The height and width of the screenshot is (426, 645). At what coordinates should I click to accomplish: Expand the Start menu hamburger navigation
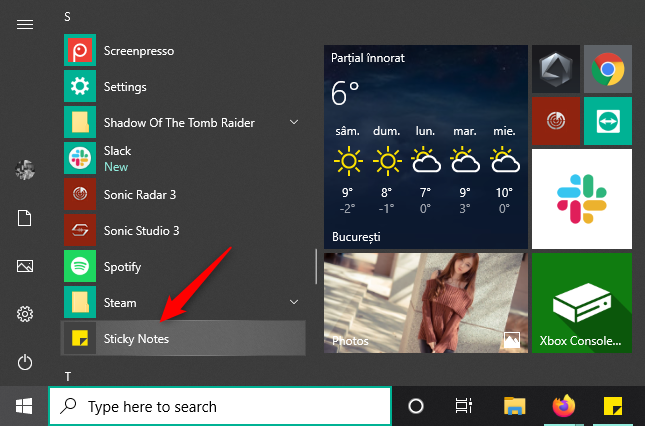tap(25, 25)
